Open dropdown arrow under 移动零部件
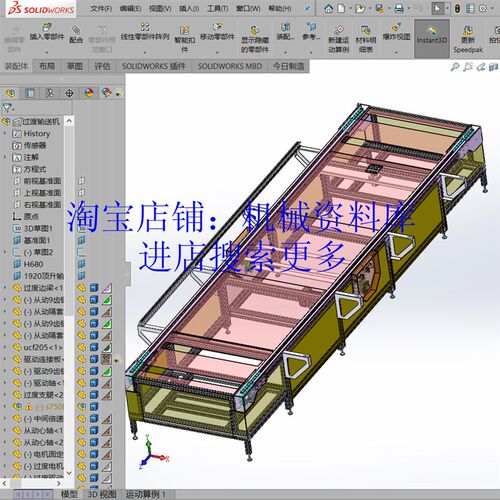Screen dimensions: 500x500 pyautogui.click(x=217, y=52)
